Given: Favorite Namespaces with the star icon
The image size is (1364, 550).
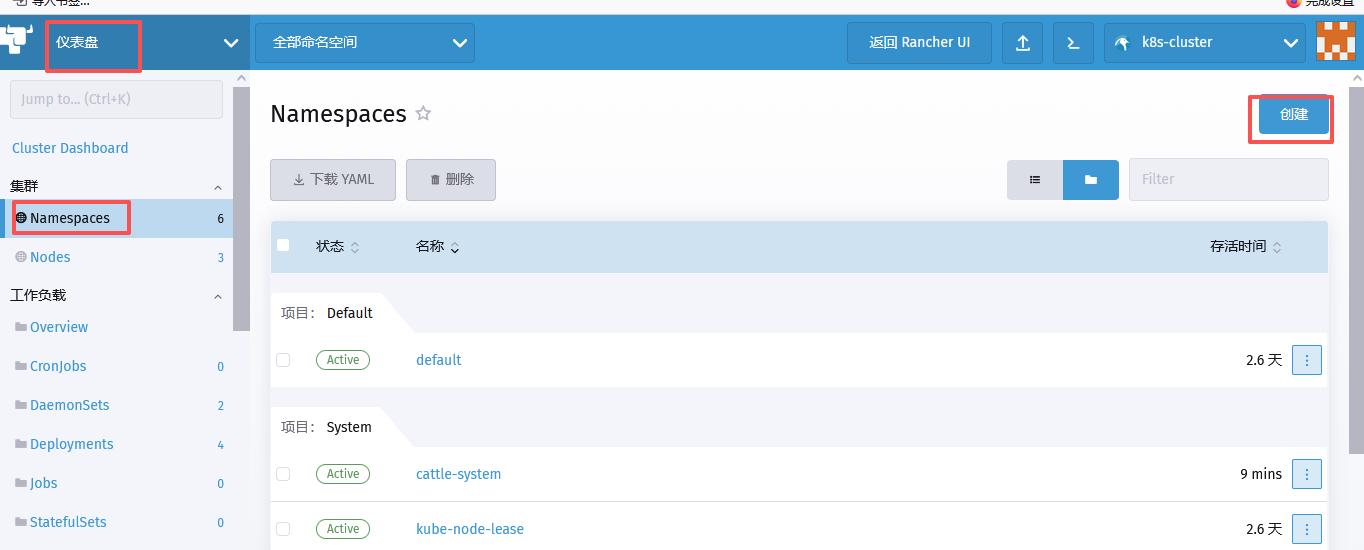Looking at the screenshot, I should (423, 113).
